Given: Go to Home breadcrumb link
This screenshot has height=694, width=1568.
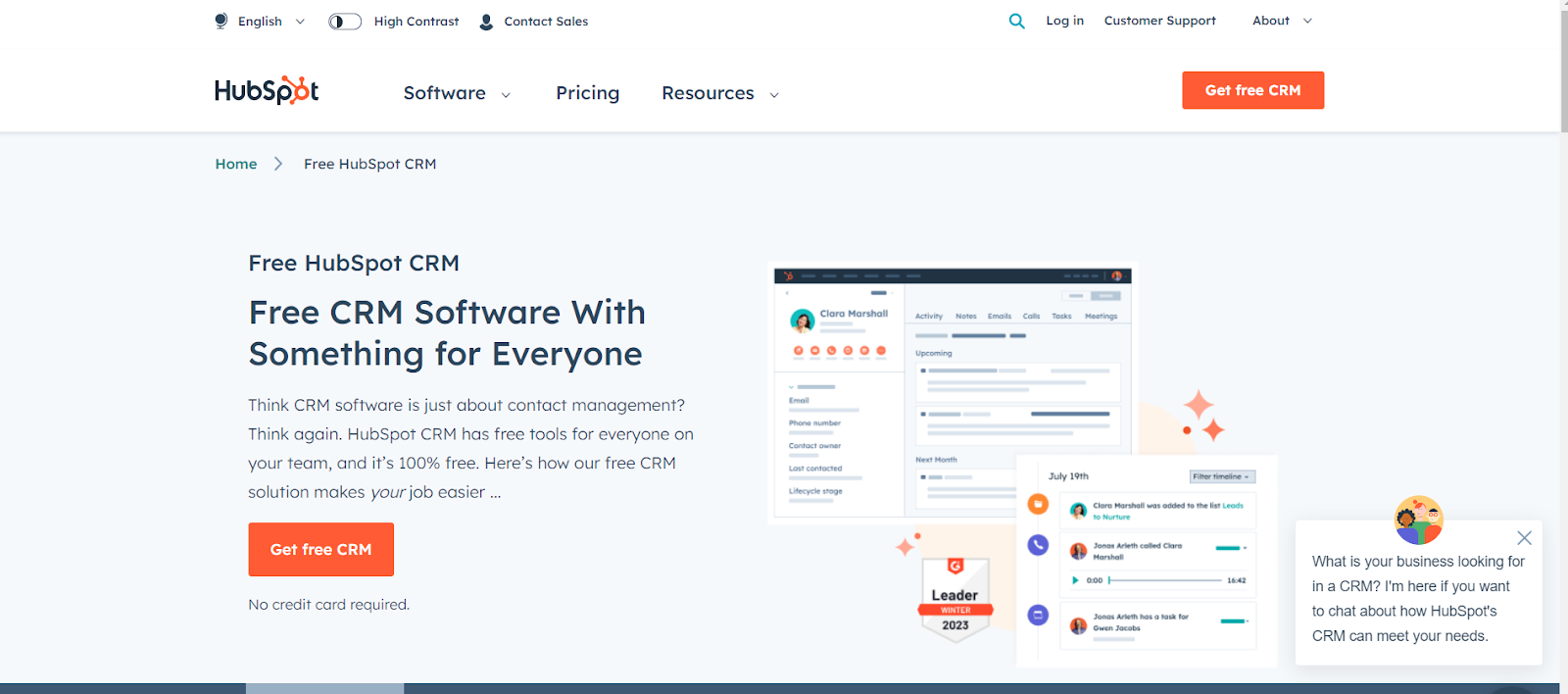Looking at the screenshot, I should point(236,164).
